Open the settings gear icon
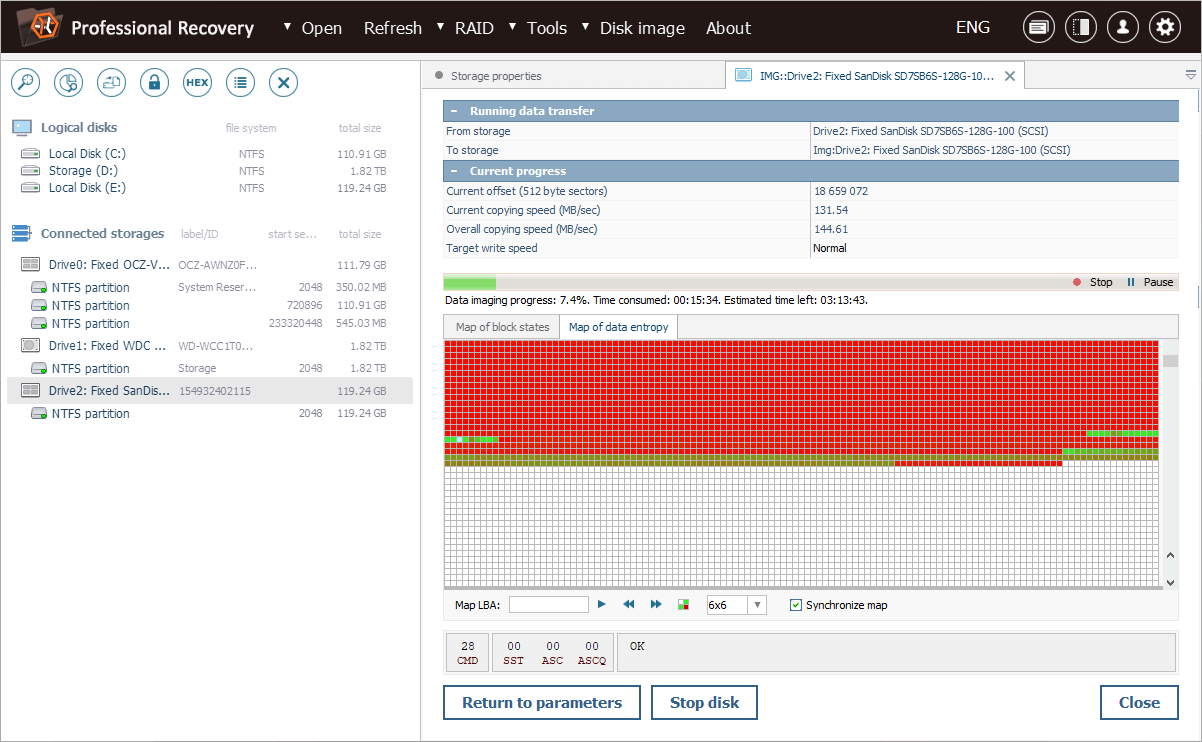 [1164, 28]
